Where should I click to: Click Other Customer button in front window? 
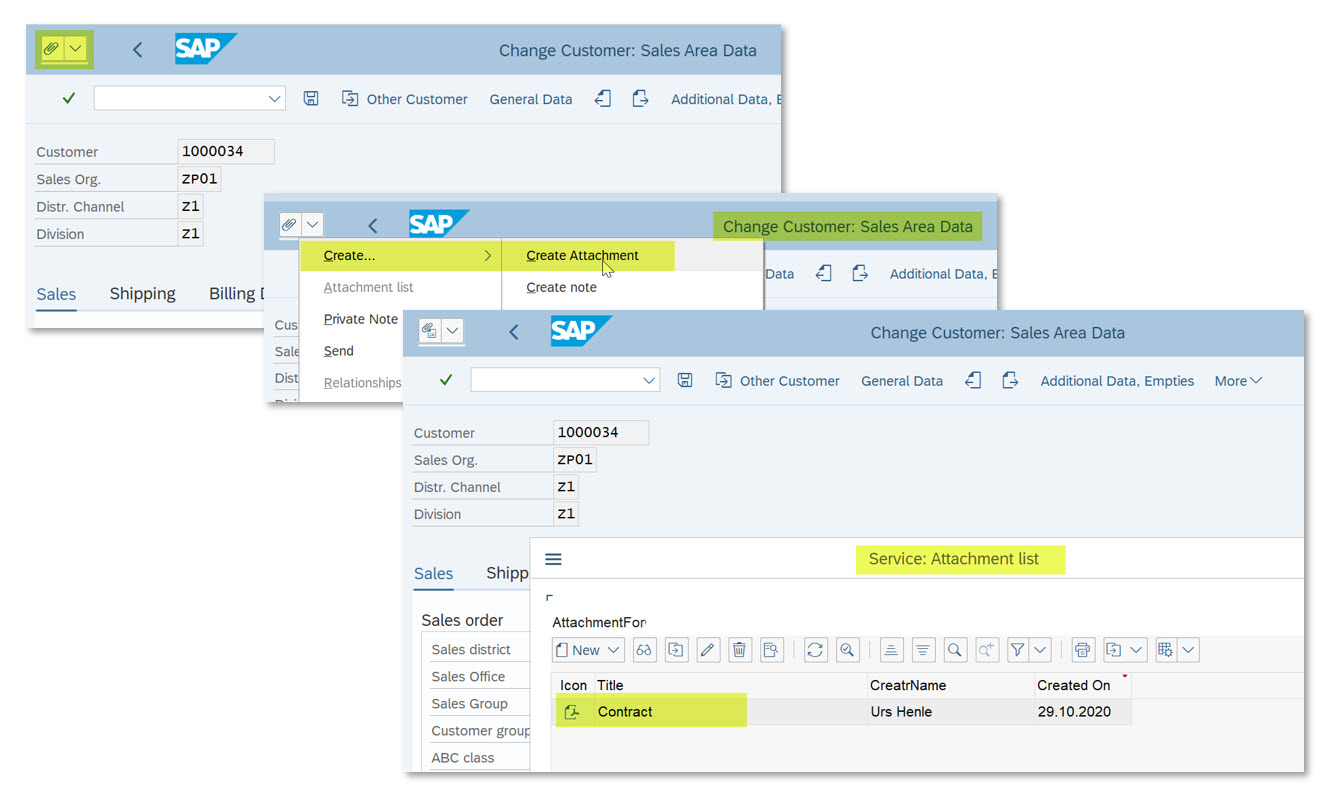[778, 381]
